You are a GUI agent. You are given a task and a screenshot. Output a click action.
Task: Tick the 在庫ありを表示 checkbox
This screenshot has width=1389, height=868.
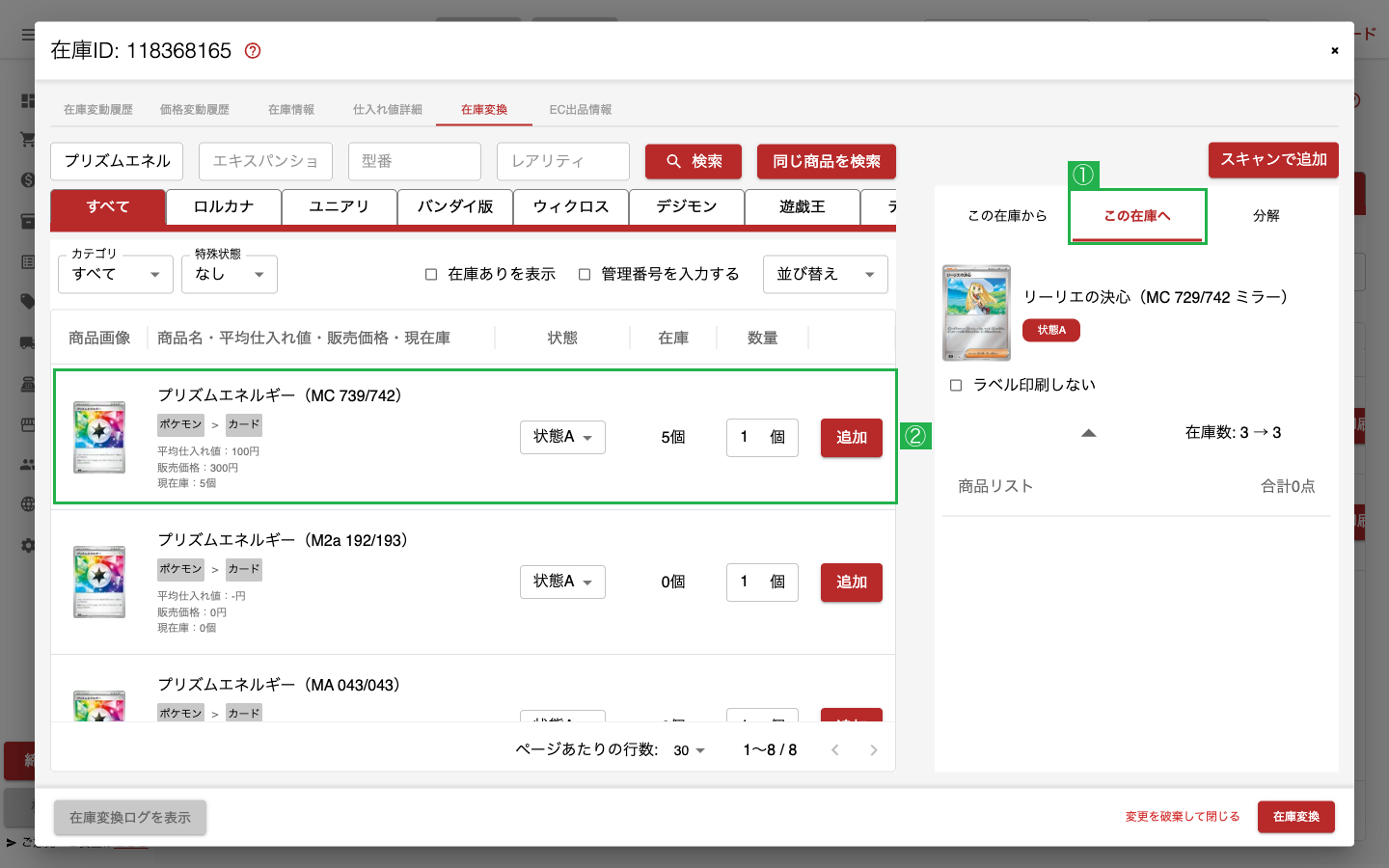[x=431, y=275]
